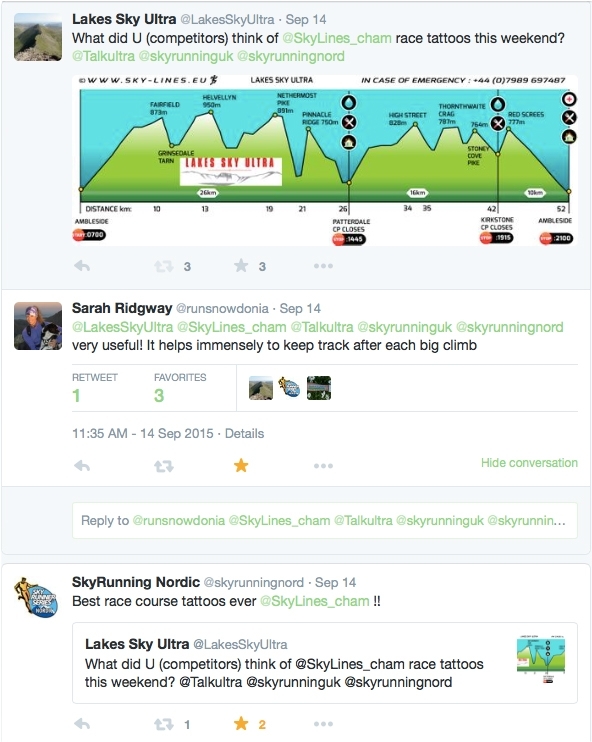Viewport: 592px width, 742px height.
Task: Open quoted tweet's small course thumbnail
Action: click(541, 658)
